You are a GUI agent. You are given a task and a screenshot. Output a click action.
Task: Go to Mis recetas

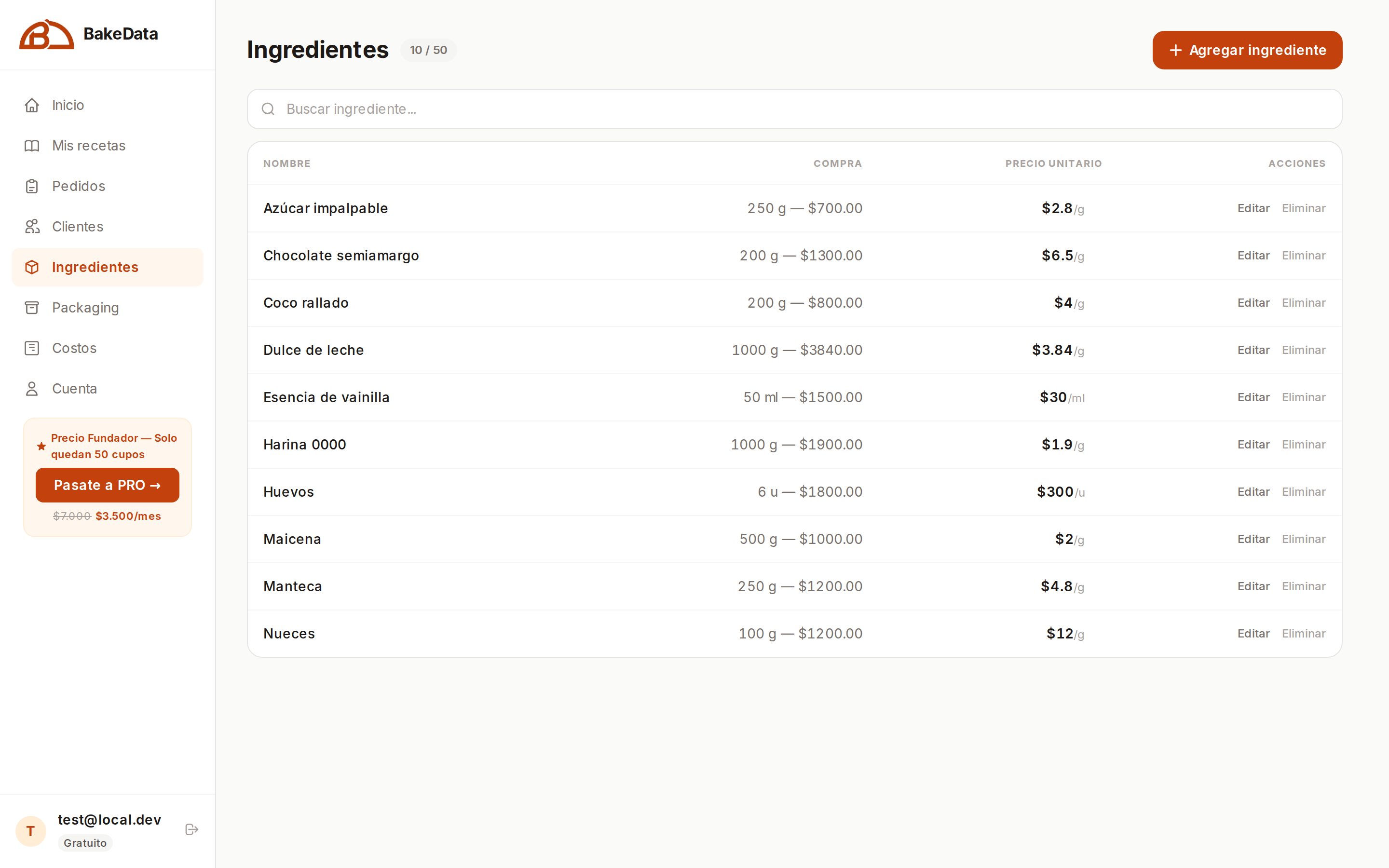(108, 146)
